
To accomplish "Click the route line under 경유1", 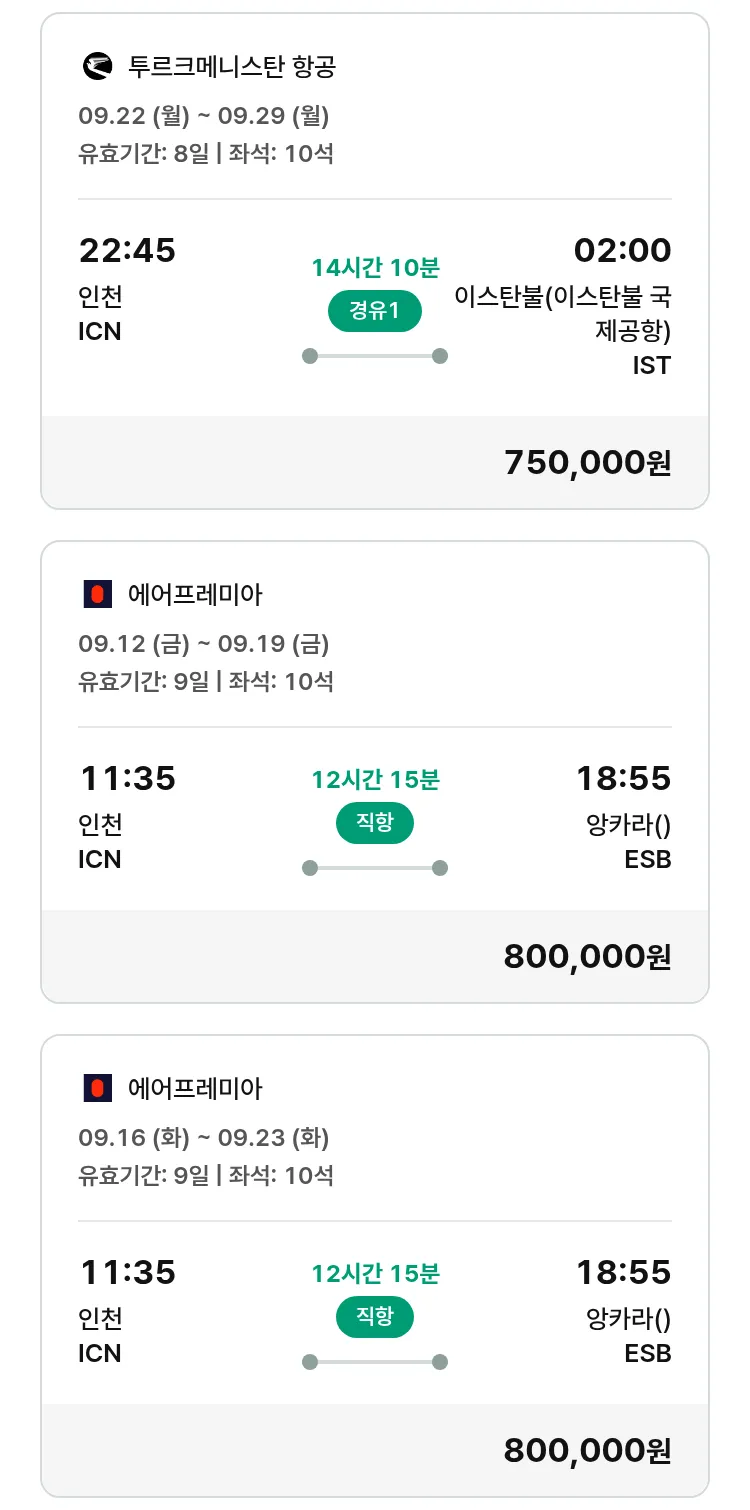I will click(375, 356).
